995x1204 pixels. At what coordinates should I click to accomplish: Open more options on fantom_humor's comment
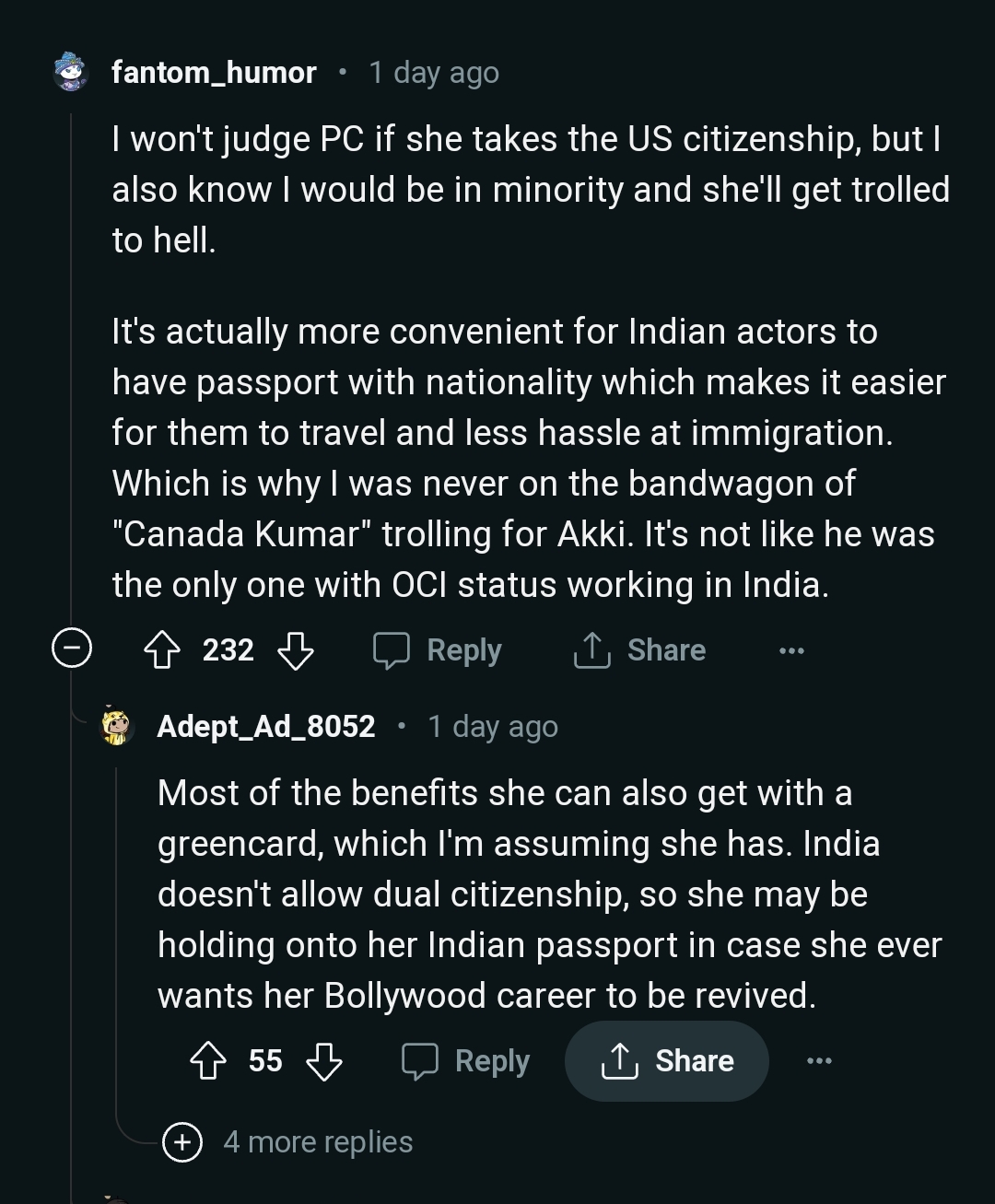pos(791,650)
